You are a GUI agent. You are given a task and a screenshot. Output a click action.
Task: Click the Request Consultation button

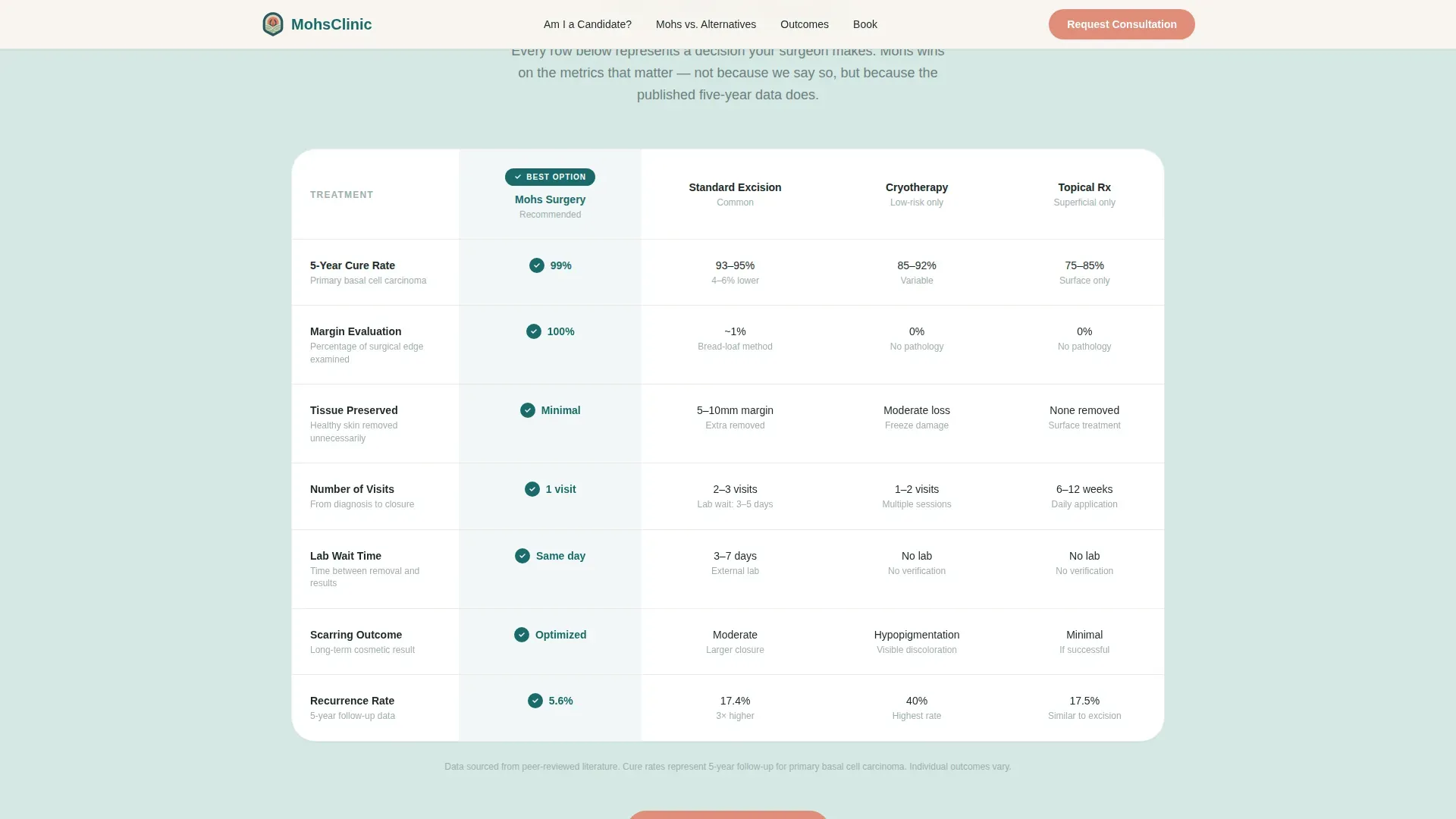point(1122,24)
